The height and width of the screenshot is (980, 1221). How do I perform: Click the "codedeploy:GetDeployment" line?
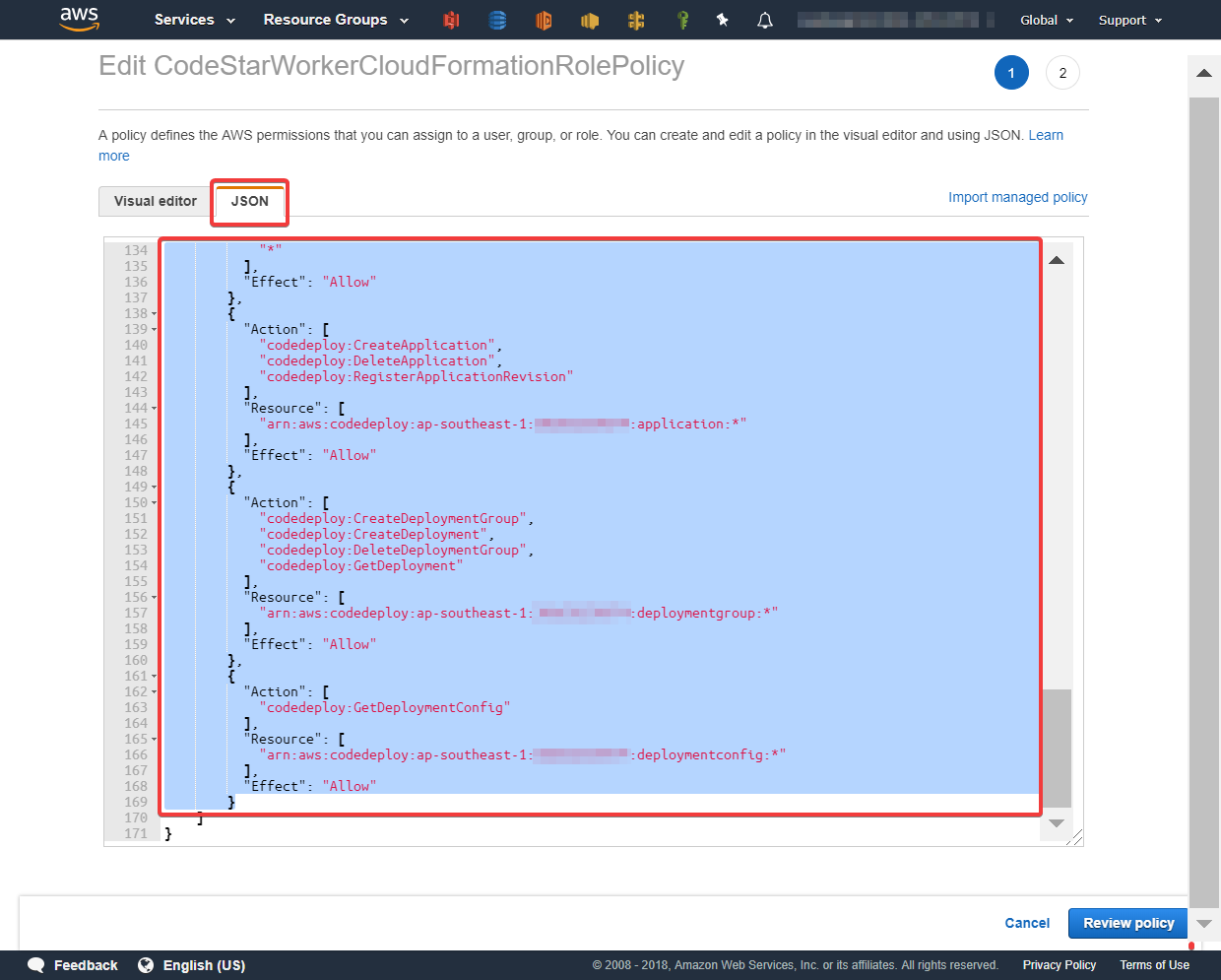pos(361,566)
